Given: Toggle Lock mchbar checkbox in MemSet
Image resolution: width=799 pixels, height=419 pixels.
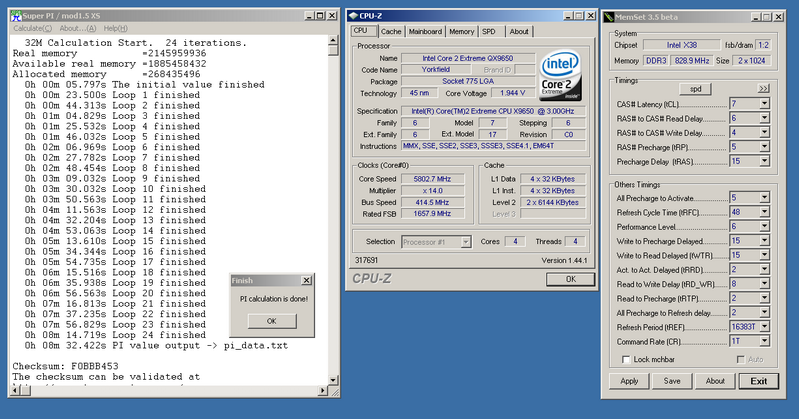Looking at the screenshot, I should (626, 359).
